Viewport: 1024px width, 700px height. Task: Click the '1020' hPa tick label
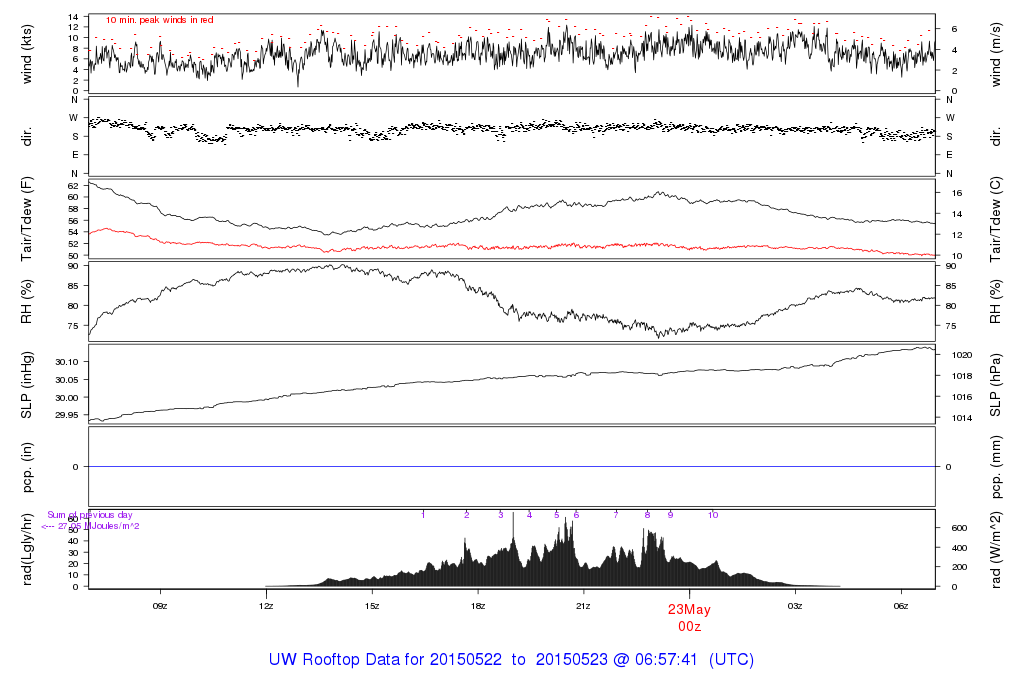962,355
